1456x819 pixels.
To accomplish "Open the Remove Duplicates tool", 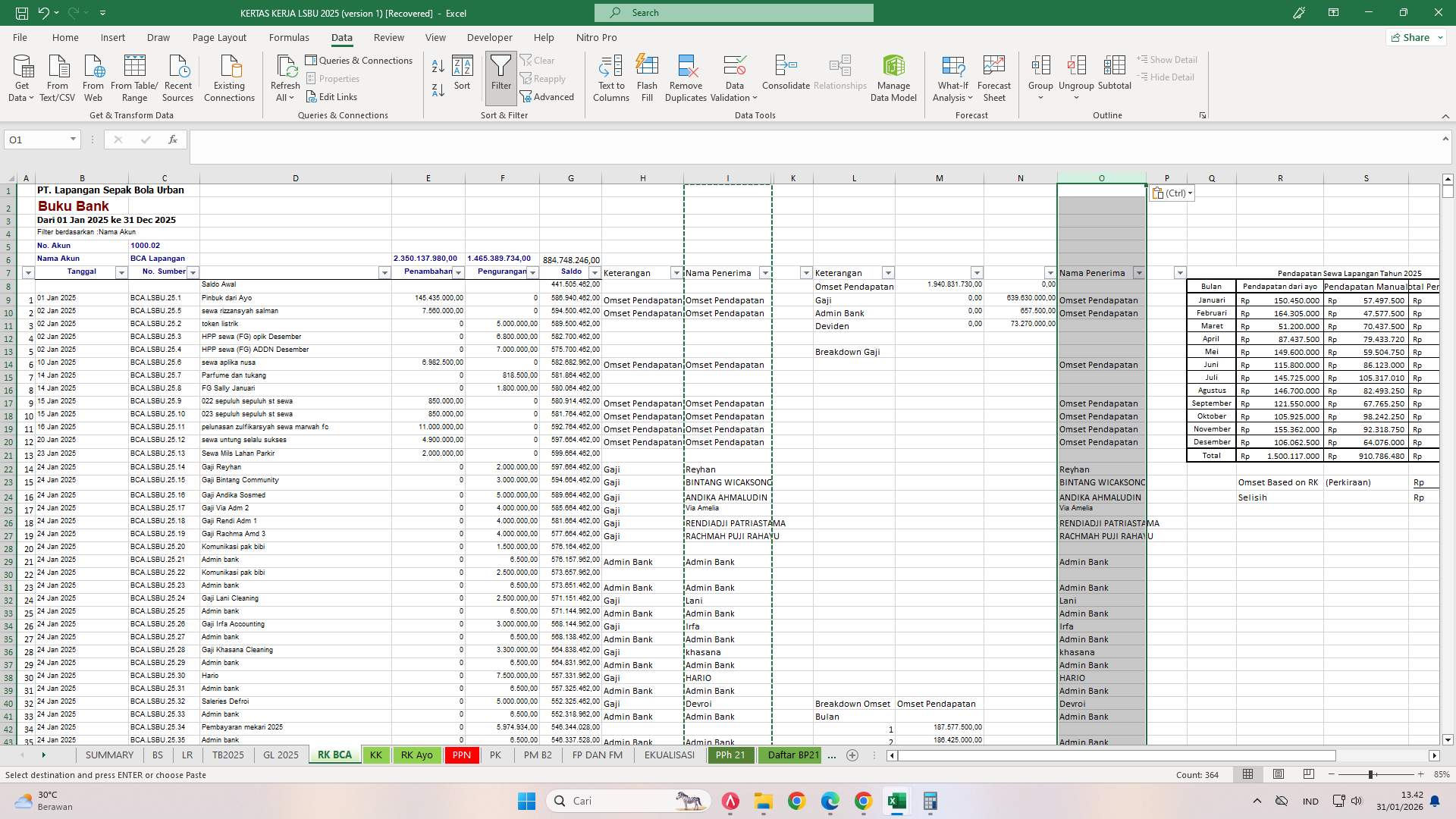I will 686,76.
